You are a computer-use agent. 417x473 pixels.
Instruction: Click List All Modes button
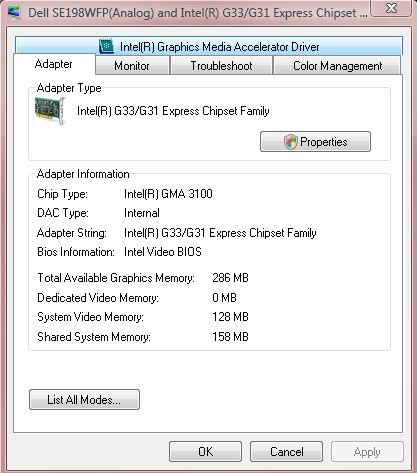point(84,399)
